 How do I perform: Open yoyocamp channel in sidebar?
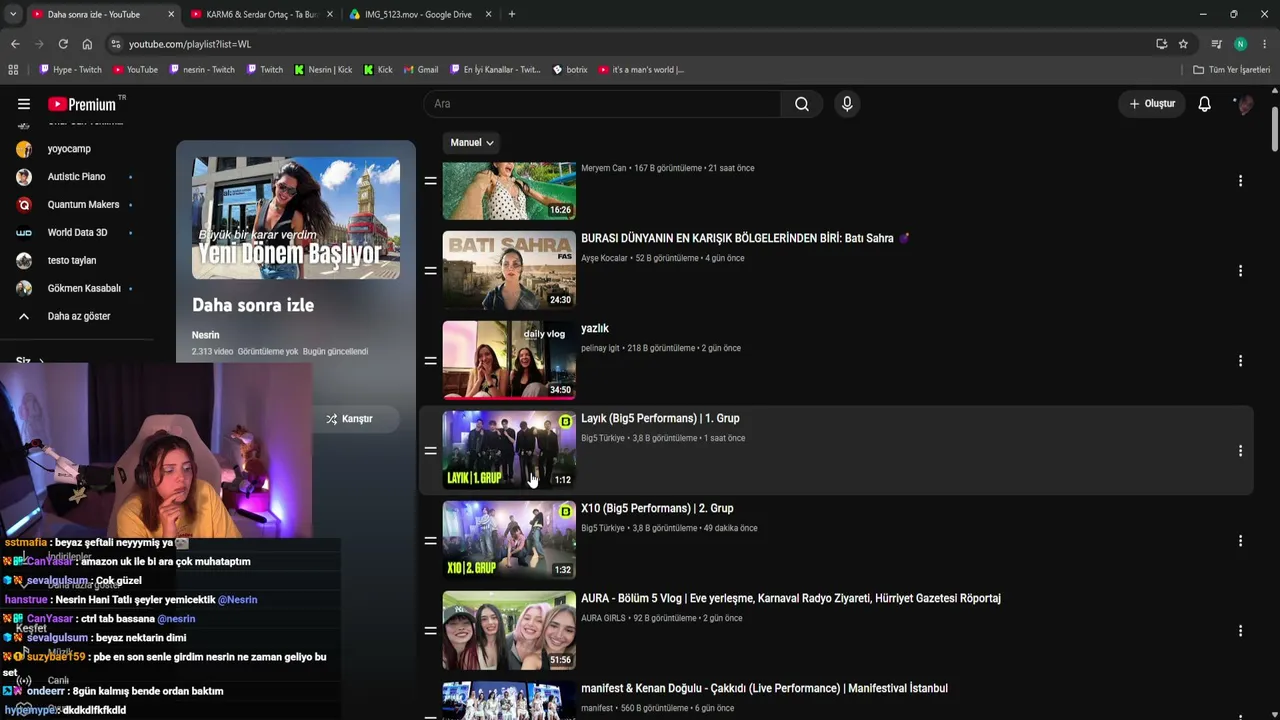coord(69,149)
